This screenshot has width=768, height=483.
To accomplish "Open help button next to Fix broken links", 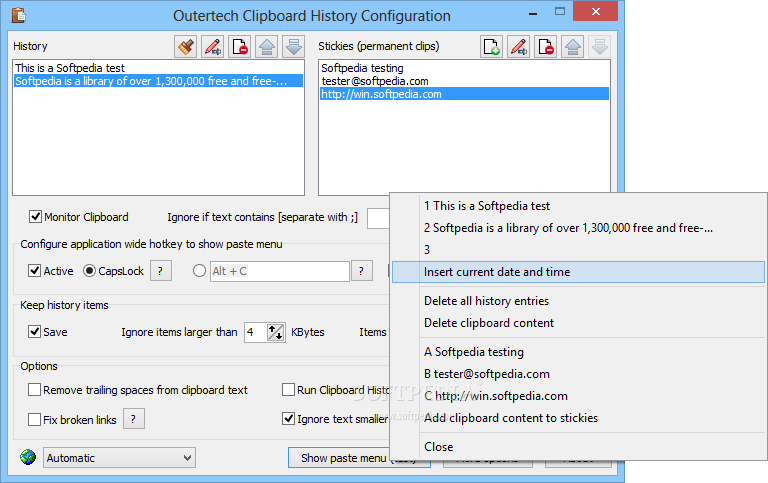I will [x=134, y=419].
